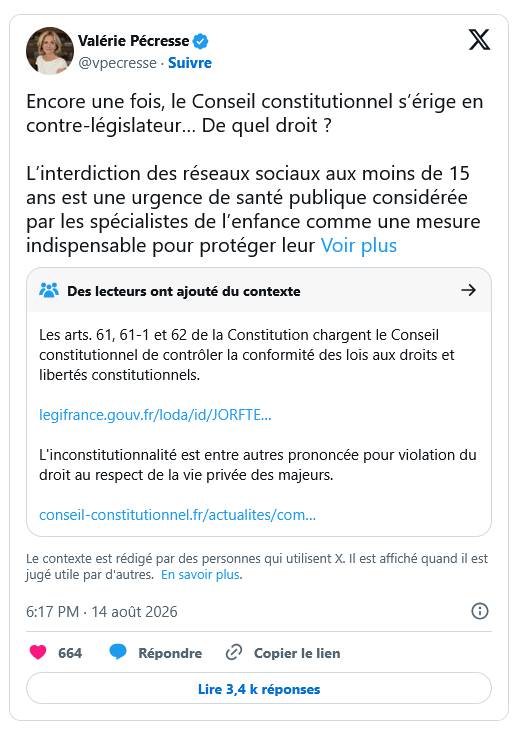Expand tweet with Voir plus
The image size is (518, 729).
(359, 245)
